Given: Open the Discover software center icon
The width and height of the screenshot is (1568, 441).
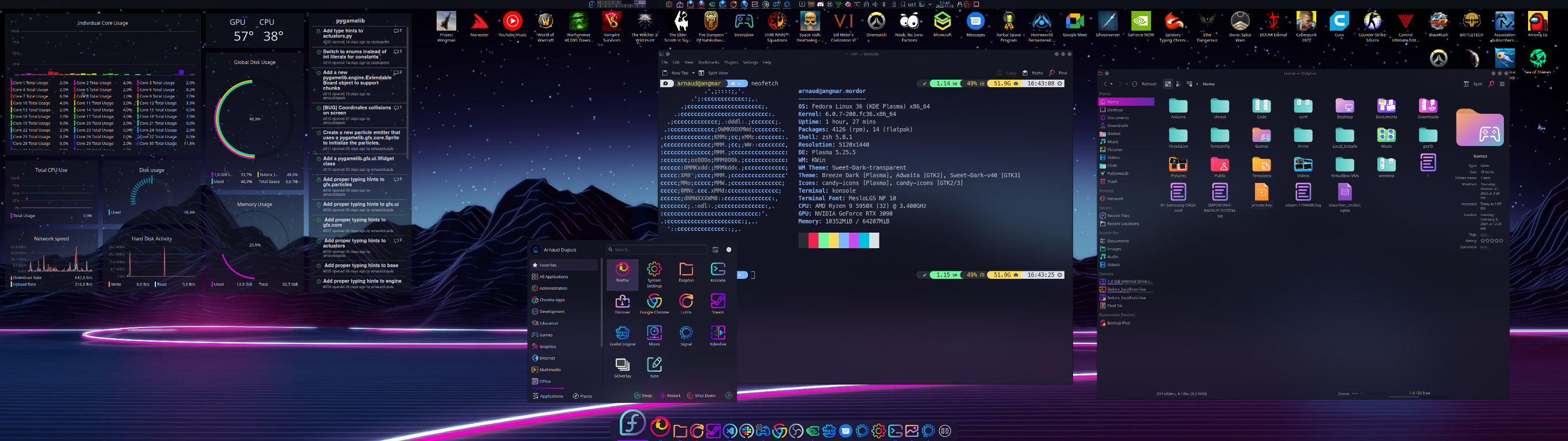Looking at the screenshot, I should pyautogui.click(x=622, y=302).
